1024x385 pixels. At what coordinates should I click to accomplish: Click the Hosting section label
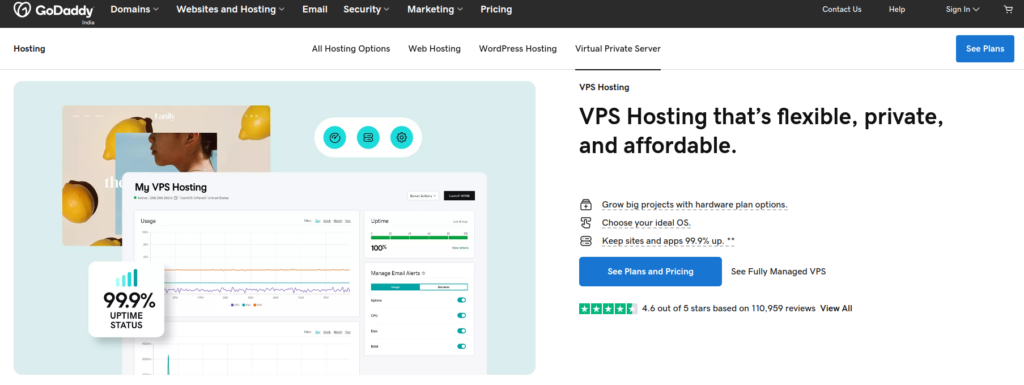pos(29,49)
